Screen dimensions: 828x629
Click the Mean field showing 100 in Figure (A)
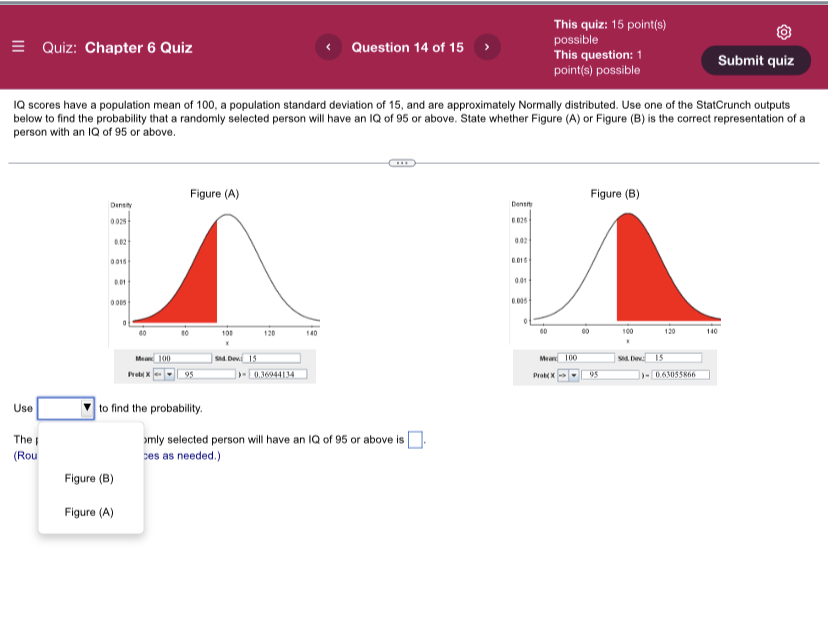(x=182, y=357)
